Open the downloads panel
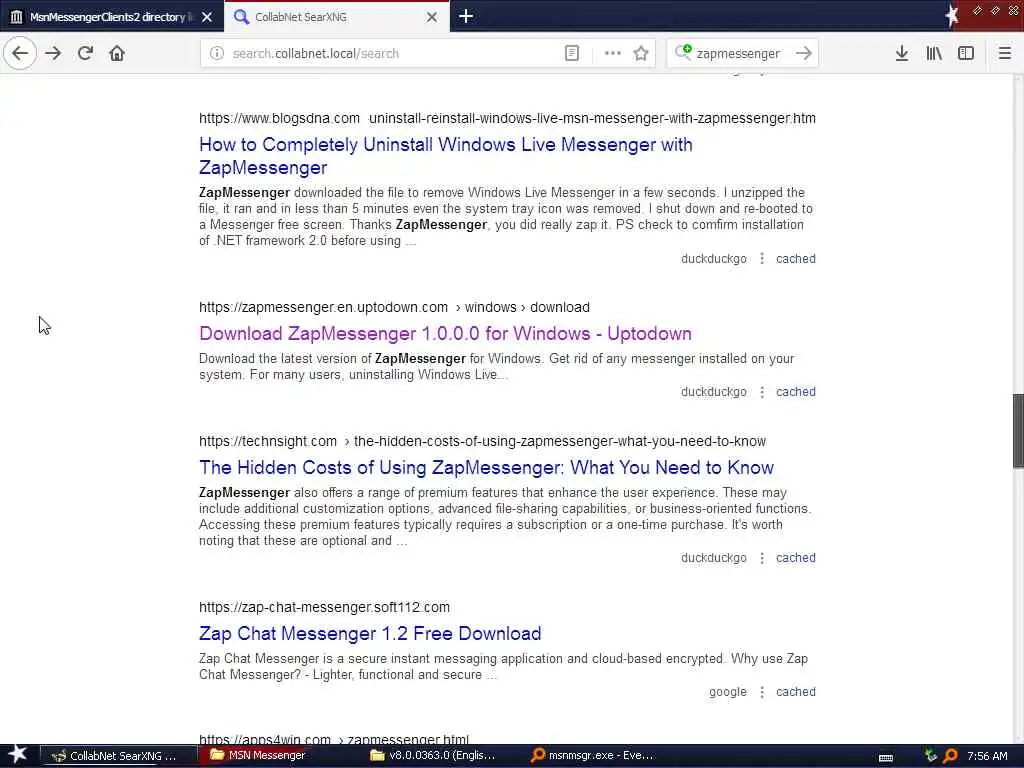 (901, 53)
